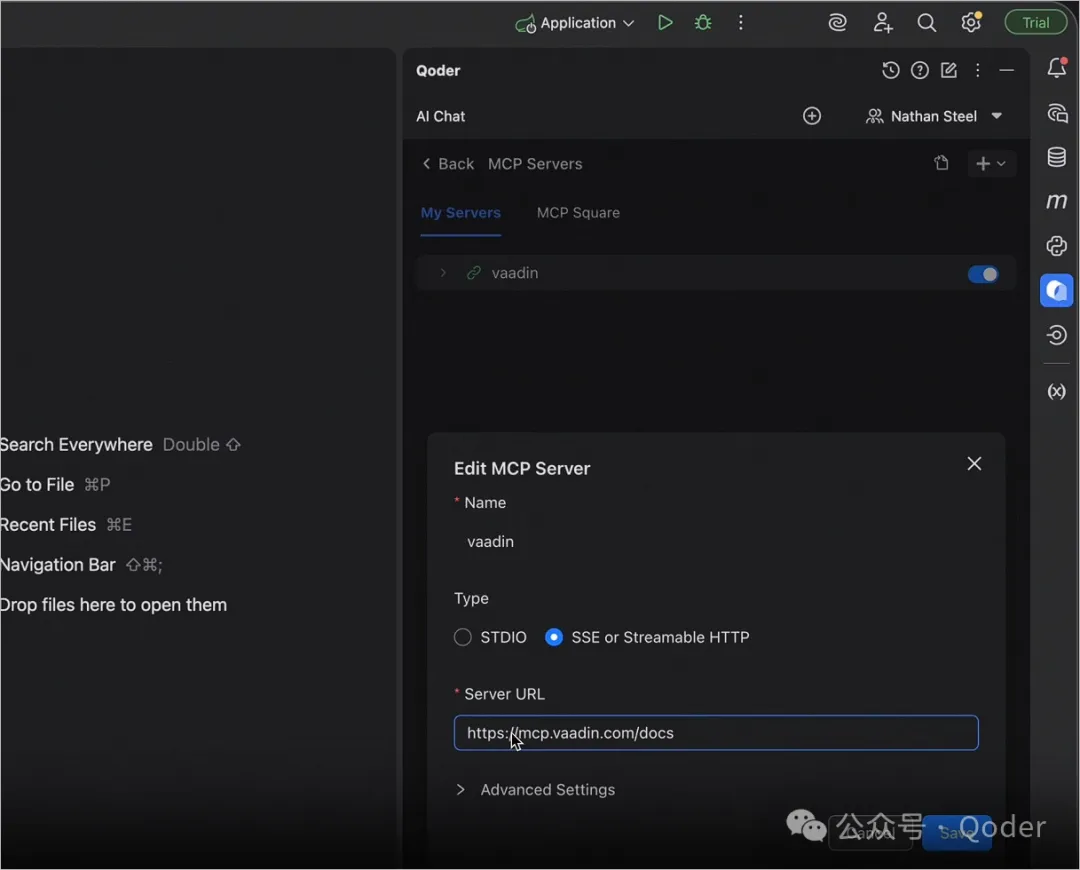This screenshot has height=870, width=1080.
Task: Select the Qoder sidebar icon
Action: (1057, 290)
